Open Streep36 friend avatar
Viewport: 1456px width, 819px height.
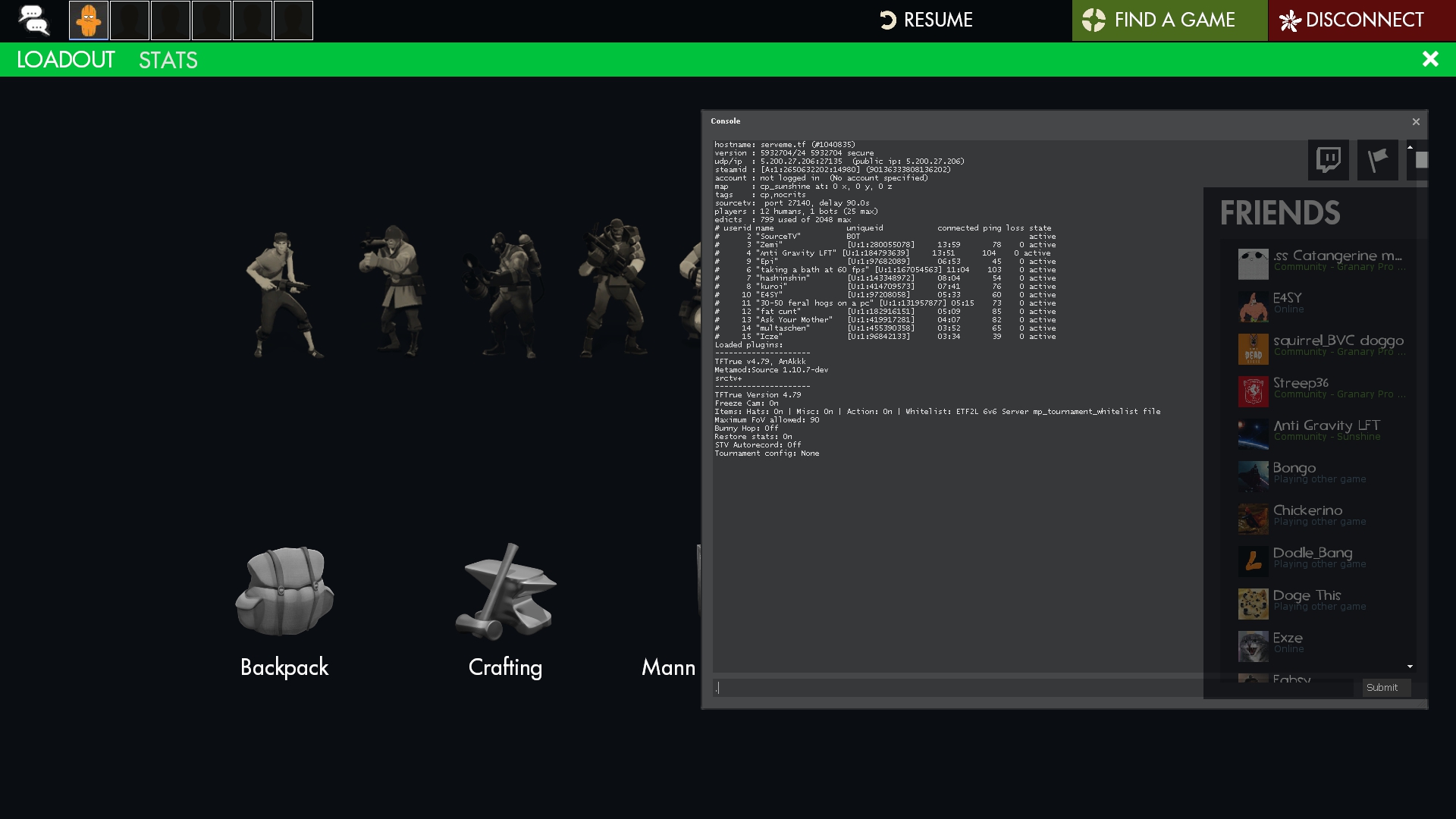click(1253, 392)
